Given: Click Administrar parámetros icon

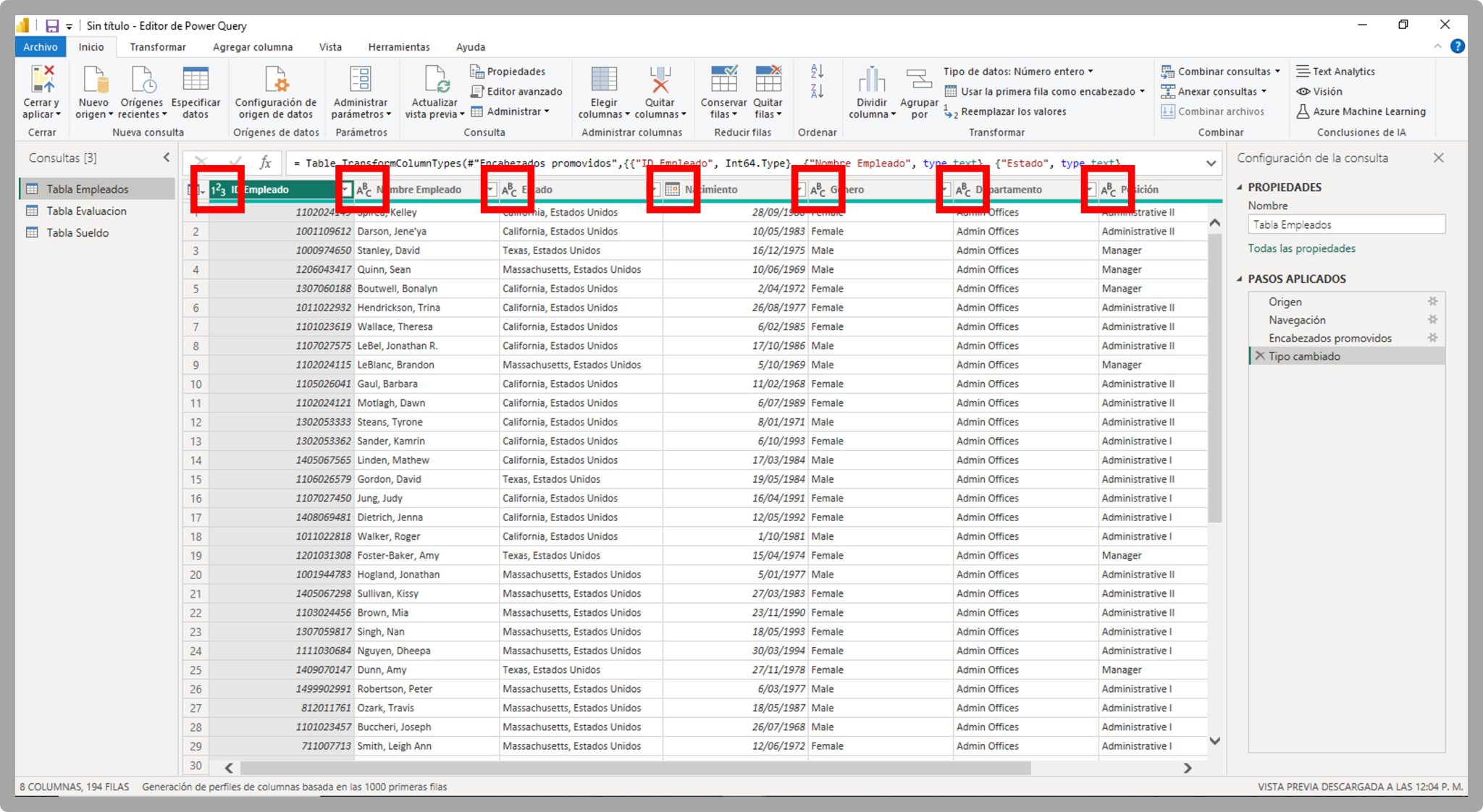Looking at the screenshot, I should [x=360, y=80].
